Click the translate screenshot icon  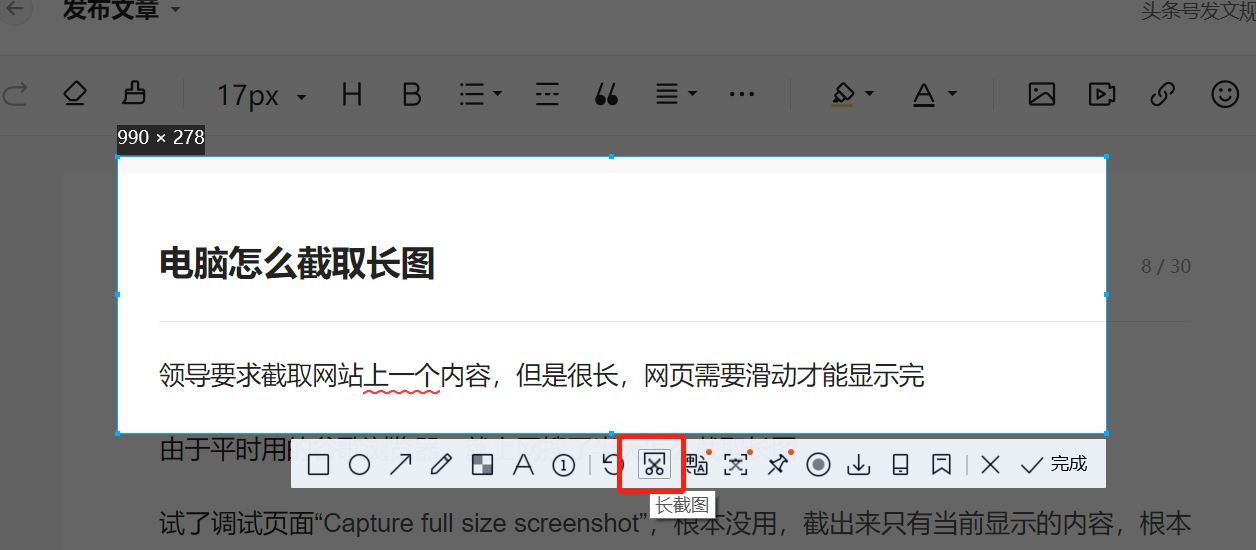(x=697, y=464)
